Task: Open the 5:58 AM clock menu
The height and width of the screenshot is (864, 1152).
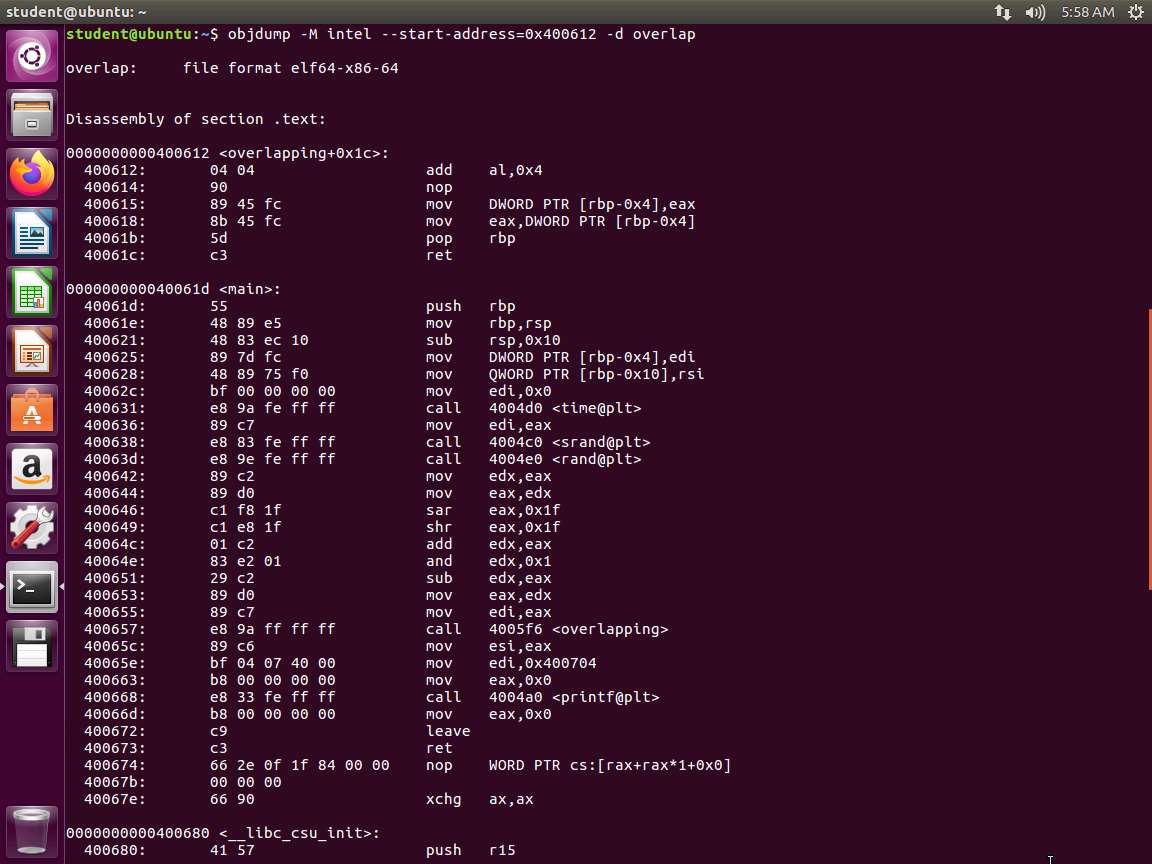Action: coord(1088,12)
